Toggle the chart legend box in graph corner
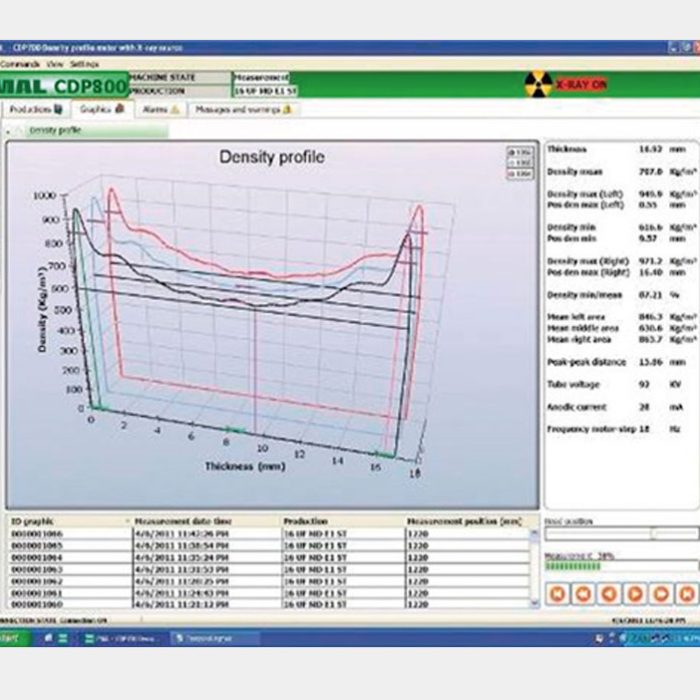 pos(518,163)
